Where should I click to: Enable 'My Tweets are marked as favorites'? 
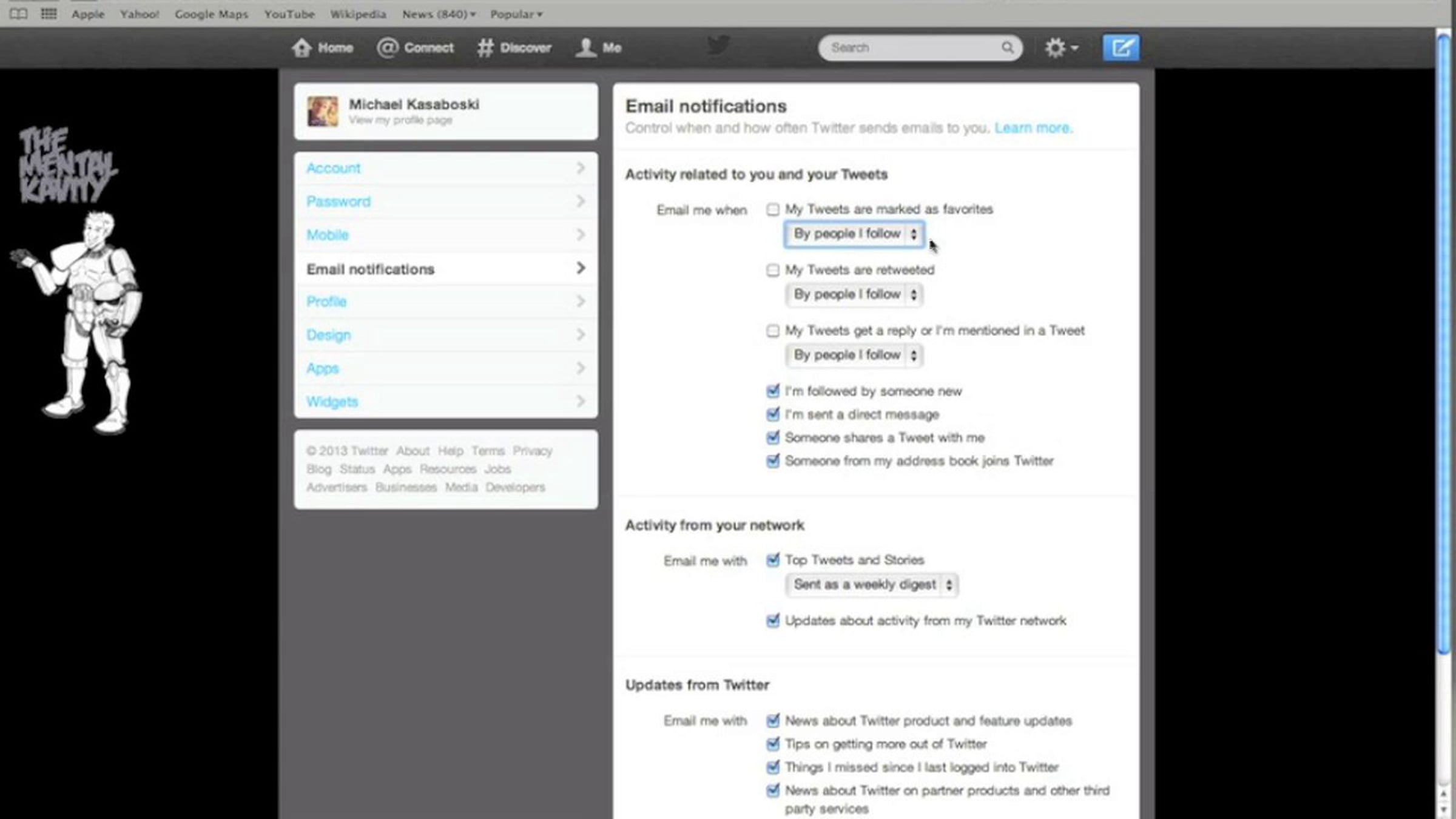[772, 210]
